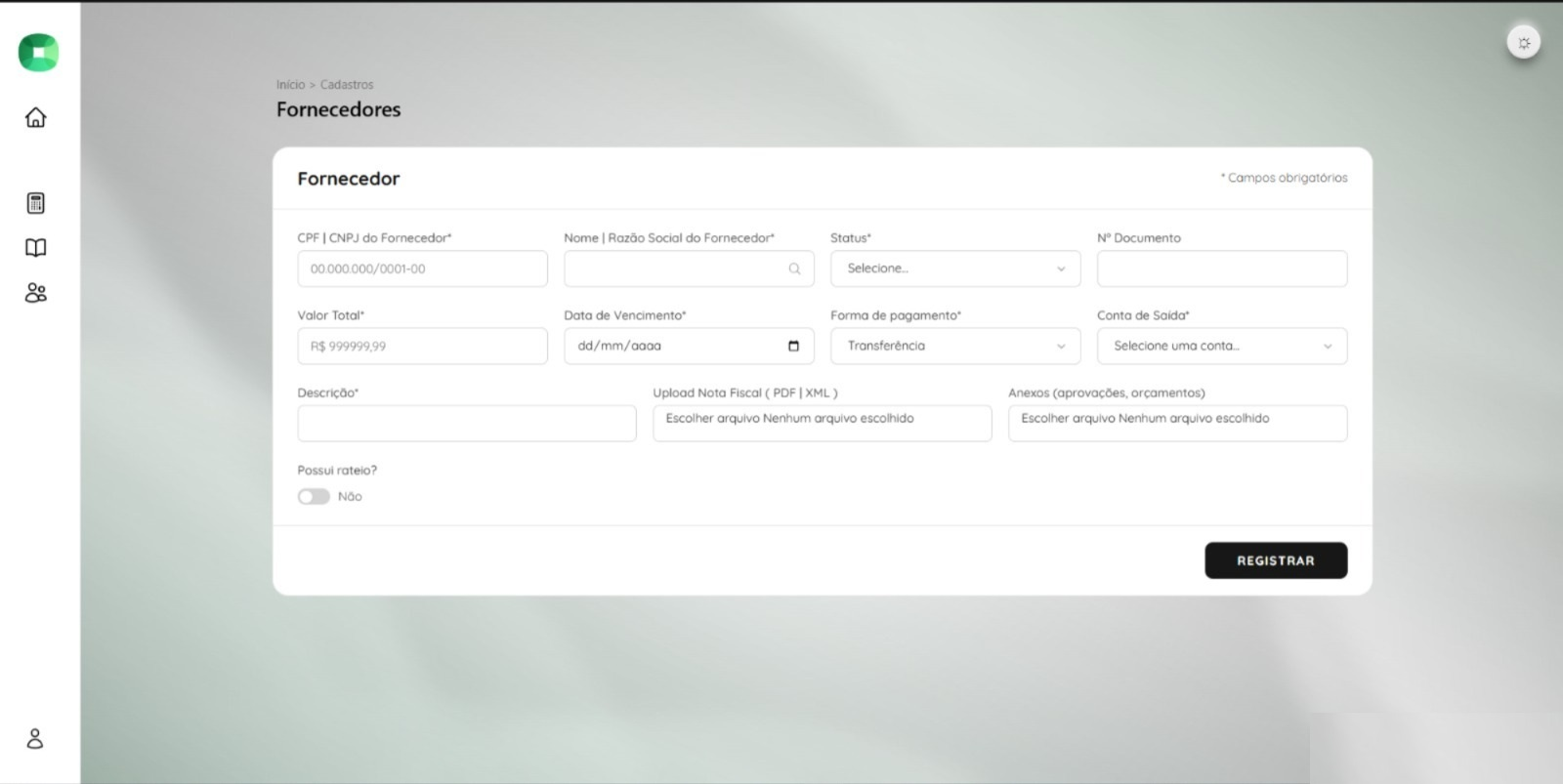Image resolution: width=1563 pixels, height=784 pixels.
Task: Expand the Status Selecione dropdown
Action: 955,268
